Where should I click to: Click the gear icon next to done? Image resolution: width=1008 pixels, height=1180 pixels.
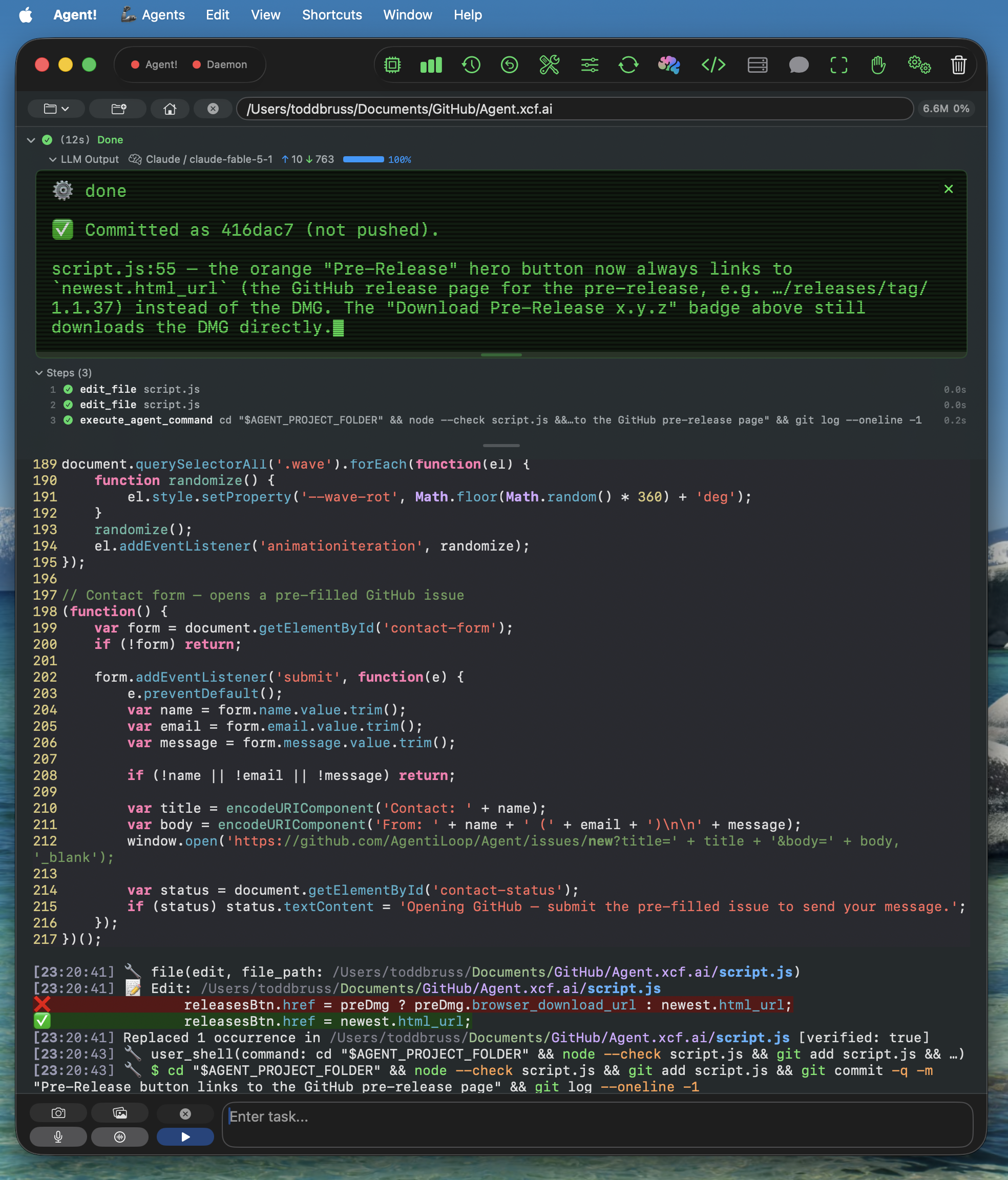(62, 190)
